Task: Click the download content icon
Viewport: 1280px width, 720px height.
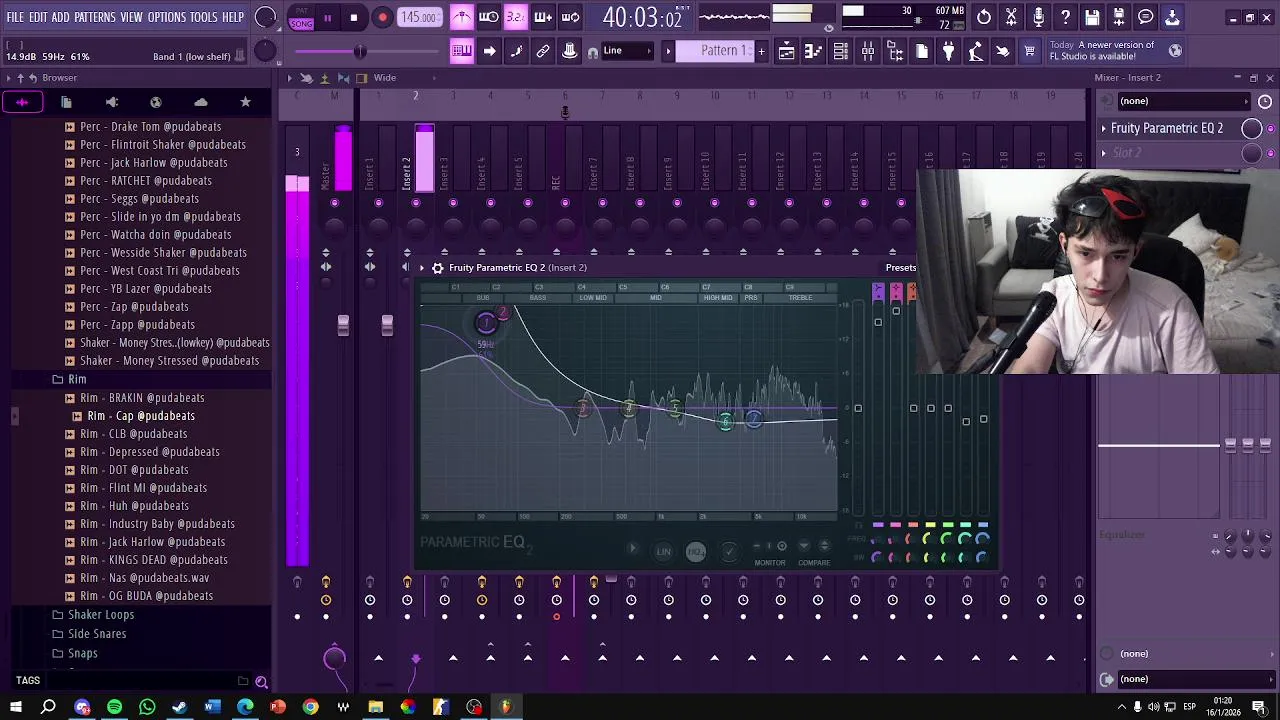Action: click(1173, 17)
